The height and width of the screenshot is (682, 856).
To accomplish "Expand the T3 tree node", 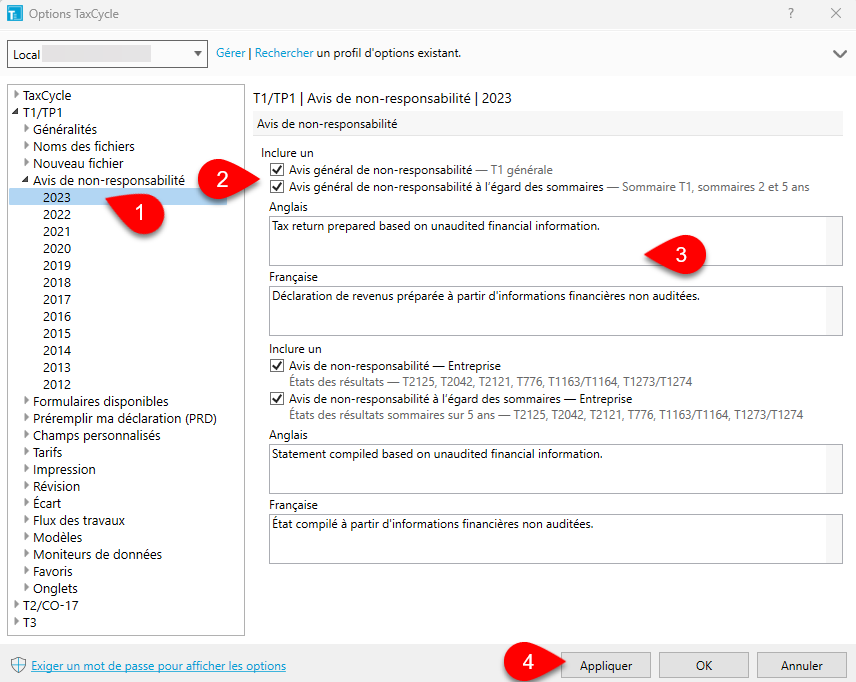I will 16,622.
